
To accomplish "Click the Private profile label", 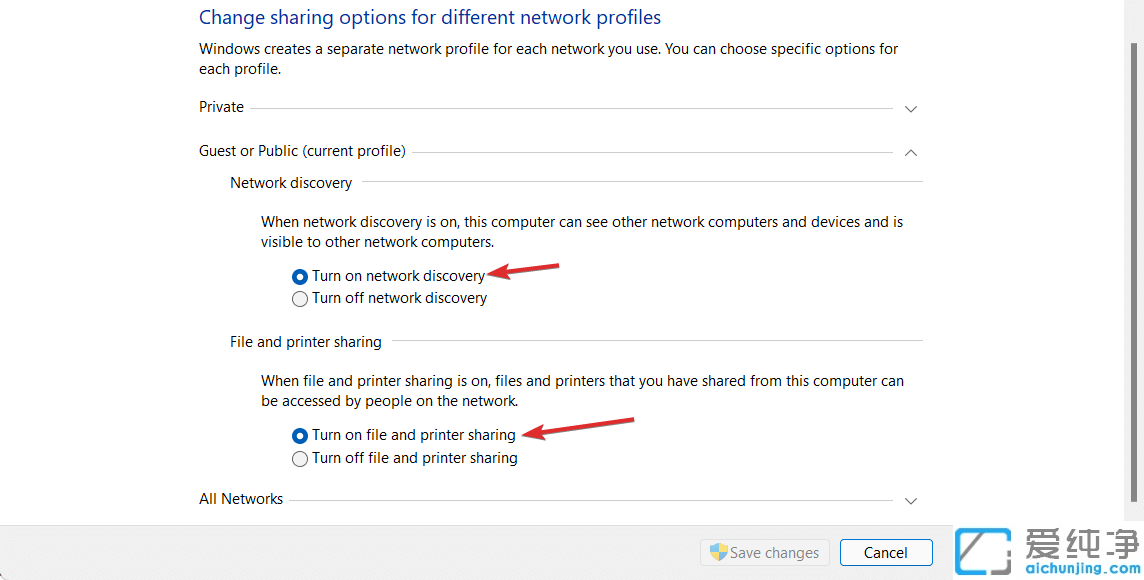I will (x=221, y=107).
